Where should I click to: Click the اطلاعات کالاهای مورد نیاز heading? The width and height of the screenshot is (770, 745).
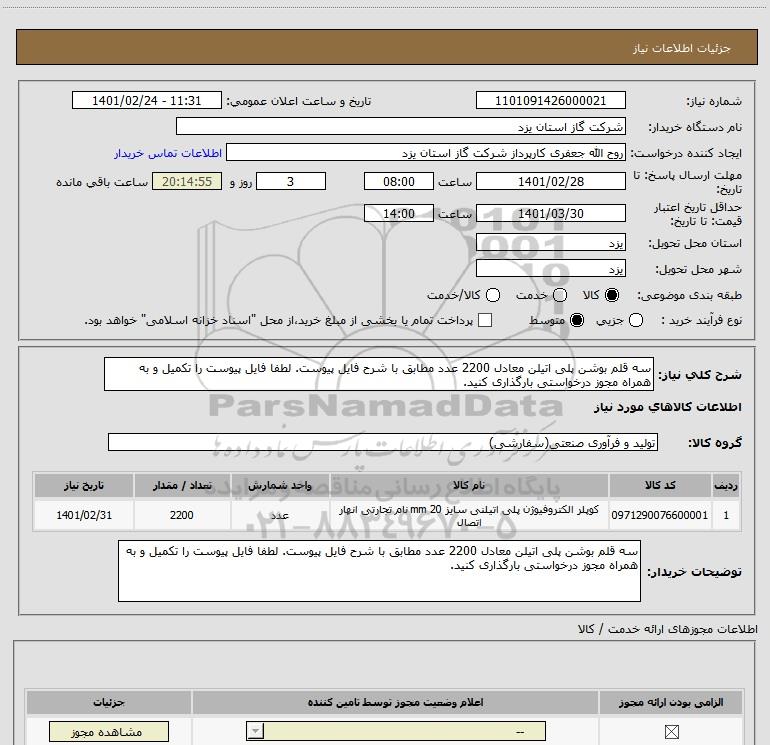[x=668, y=407]
